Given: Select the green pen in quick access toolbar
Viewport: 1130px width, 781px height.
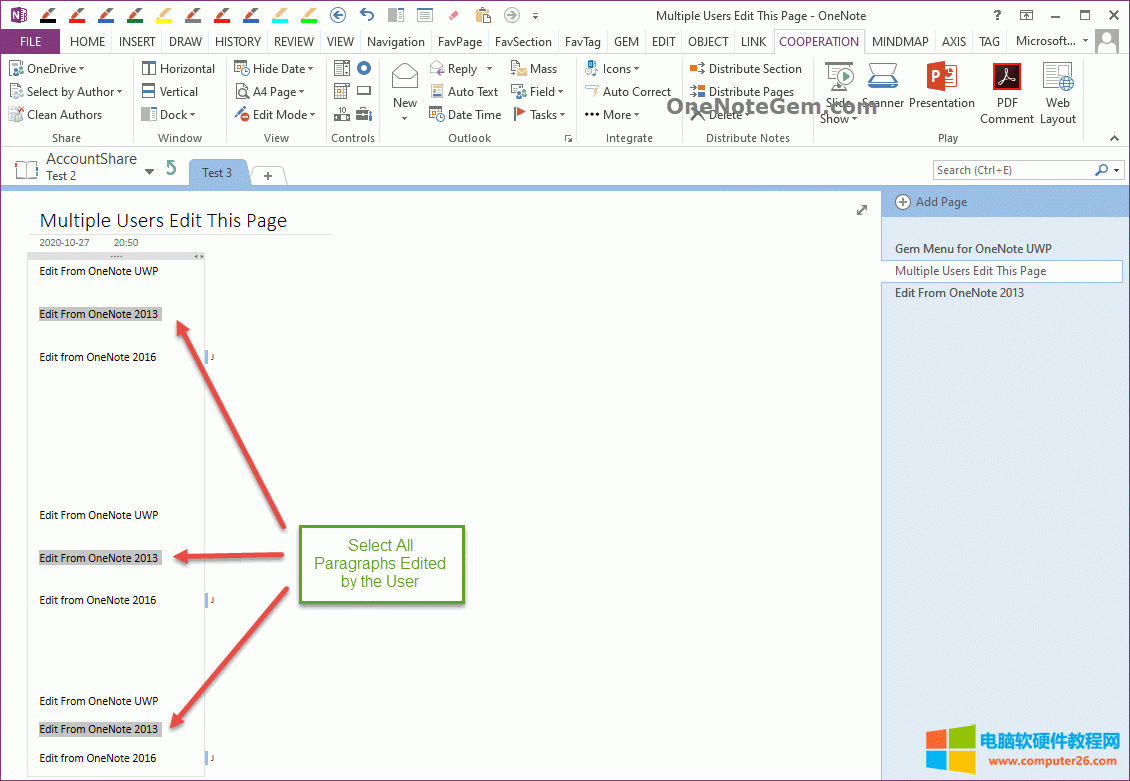Looking at the screenshot, I should [x=135, y=14].
